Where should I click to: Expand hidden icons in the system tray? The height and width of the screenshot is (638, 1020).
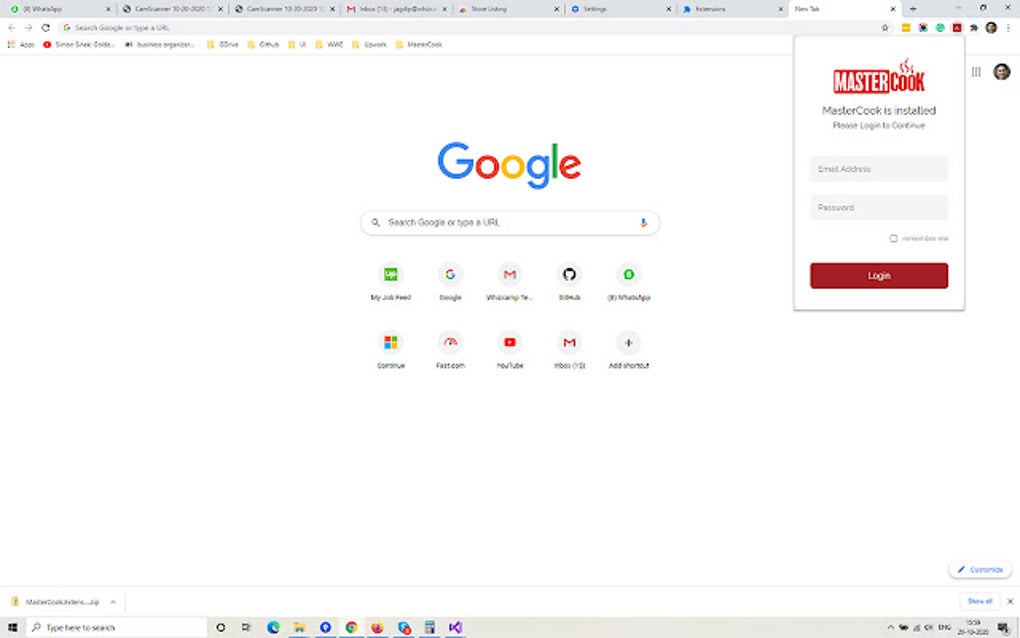tap(889, 627)
